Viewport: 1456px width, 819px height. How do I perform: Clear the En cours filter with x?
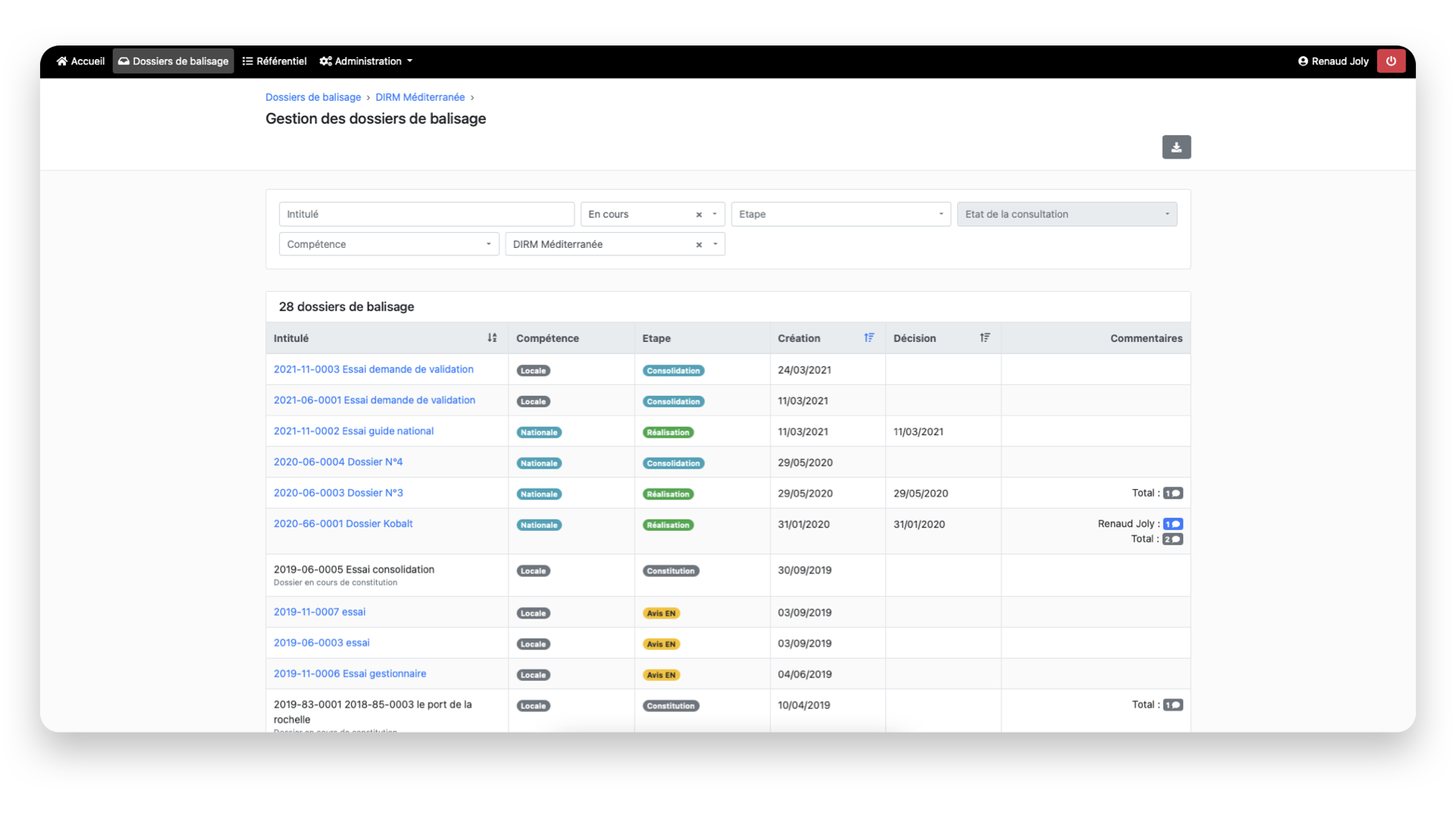coord(699,215)
